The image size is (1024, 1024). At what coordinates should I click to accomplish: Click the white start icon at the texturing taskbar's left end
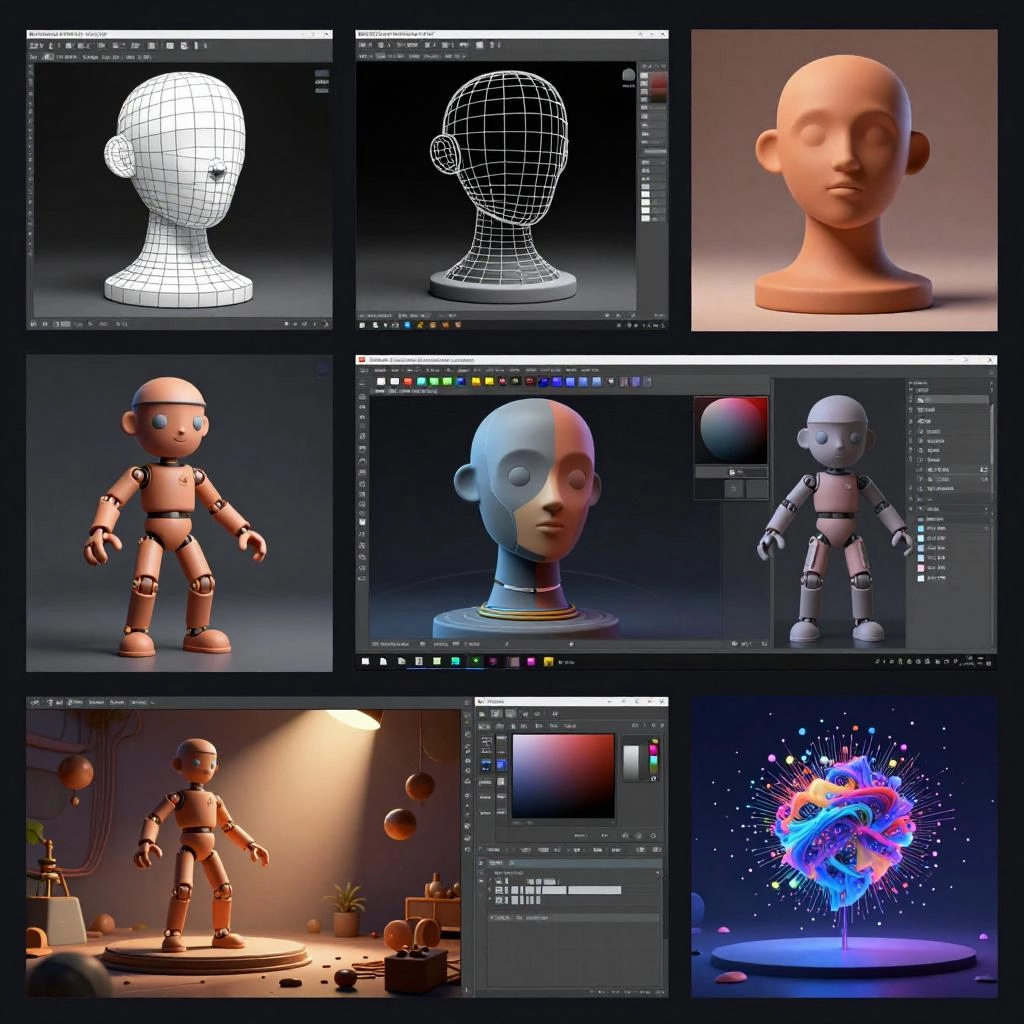[x=366, y=662]
